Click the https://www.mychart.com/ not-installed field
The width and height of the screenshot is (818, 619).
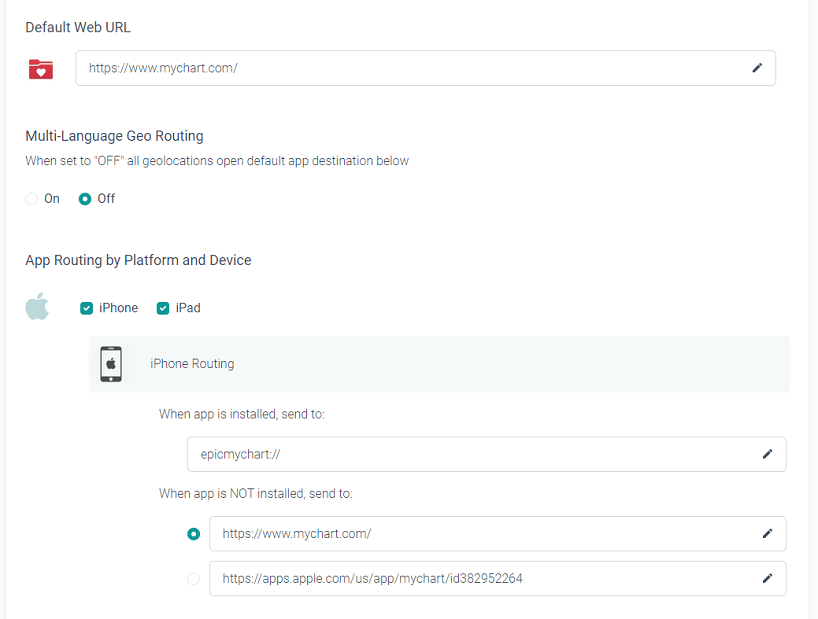point(480,534)
